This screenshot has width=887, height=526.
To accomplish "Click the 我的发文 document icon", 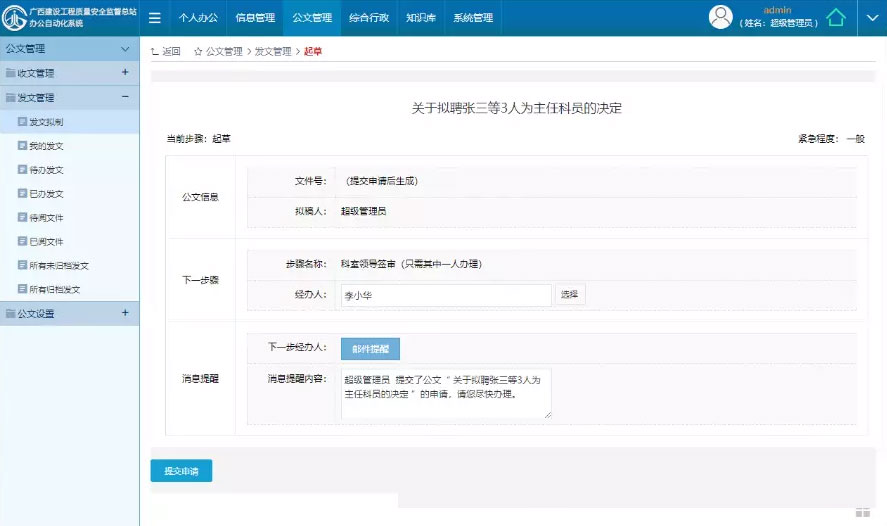I will 22,146.
